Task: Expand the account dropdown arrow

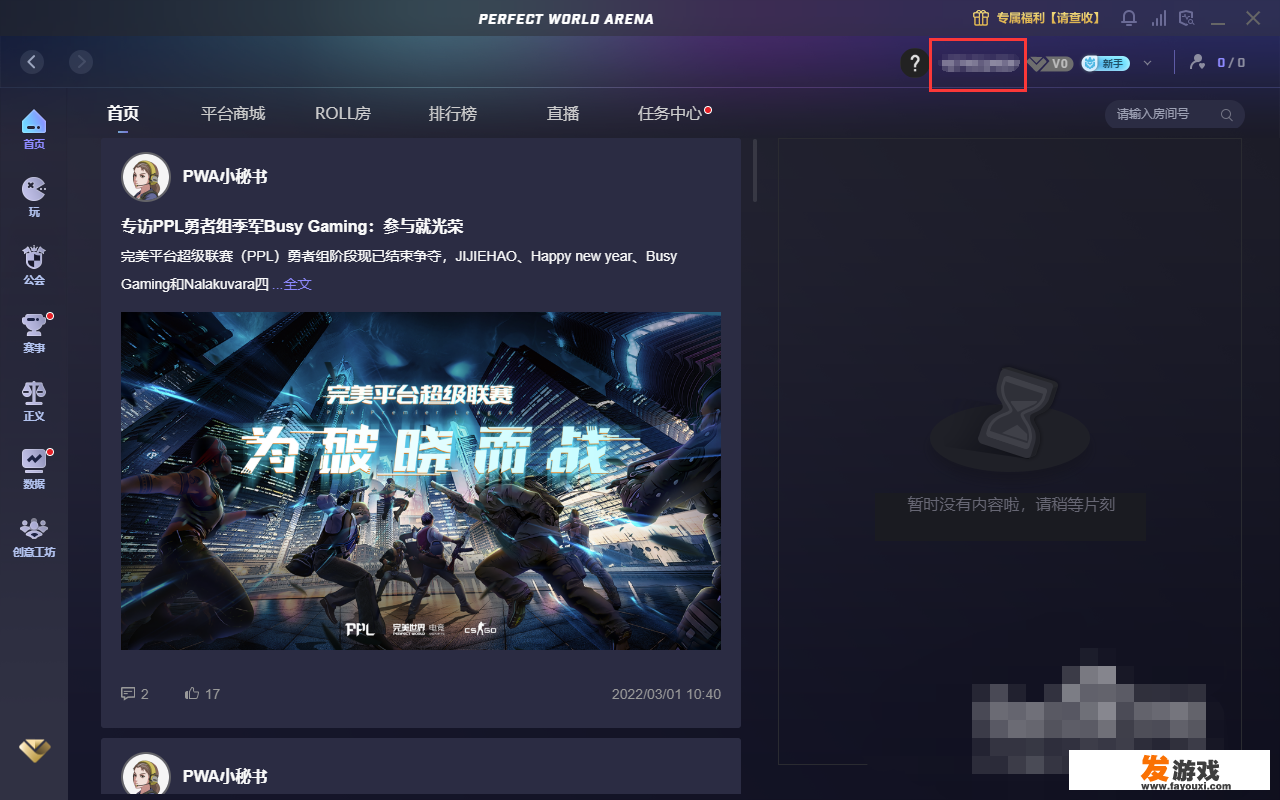Action: pyautogui.click(x=1147, y=63)
